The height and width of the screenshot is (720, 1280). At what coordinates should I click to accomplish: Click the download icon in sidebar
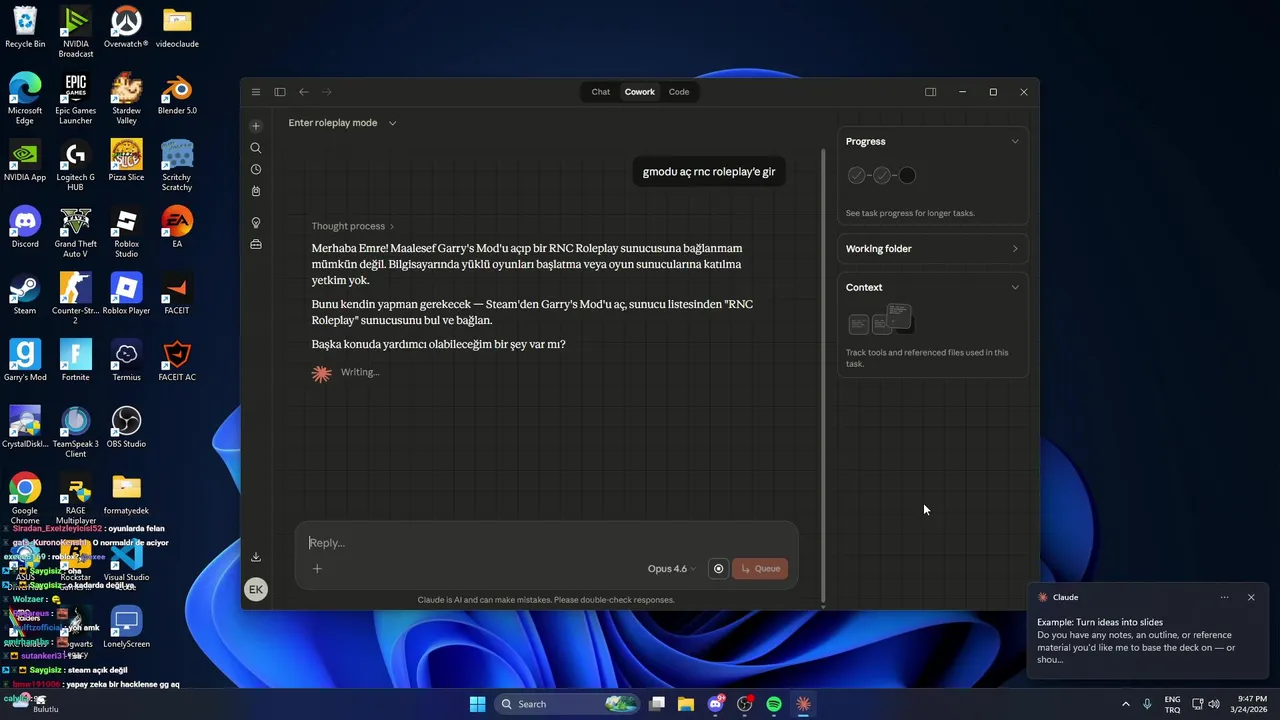(256, 557)
